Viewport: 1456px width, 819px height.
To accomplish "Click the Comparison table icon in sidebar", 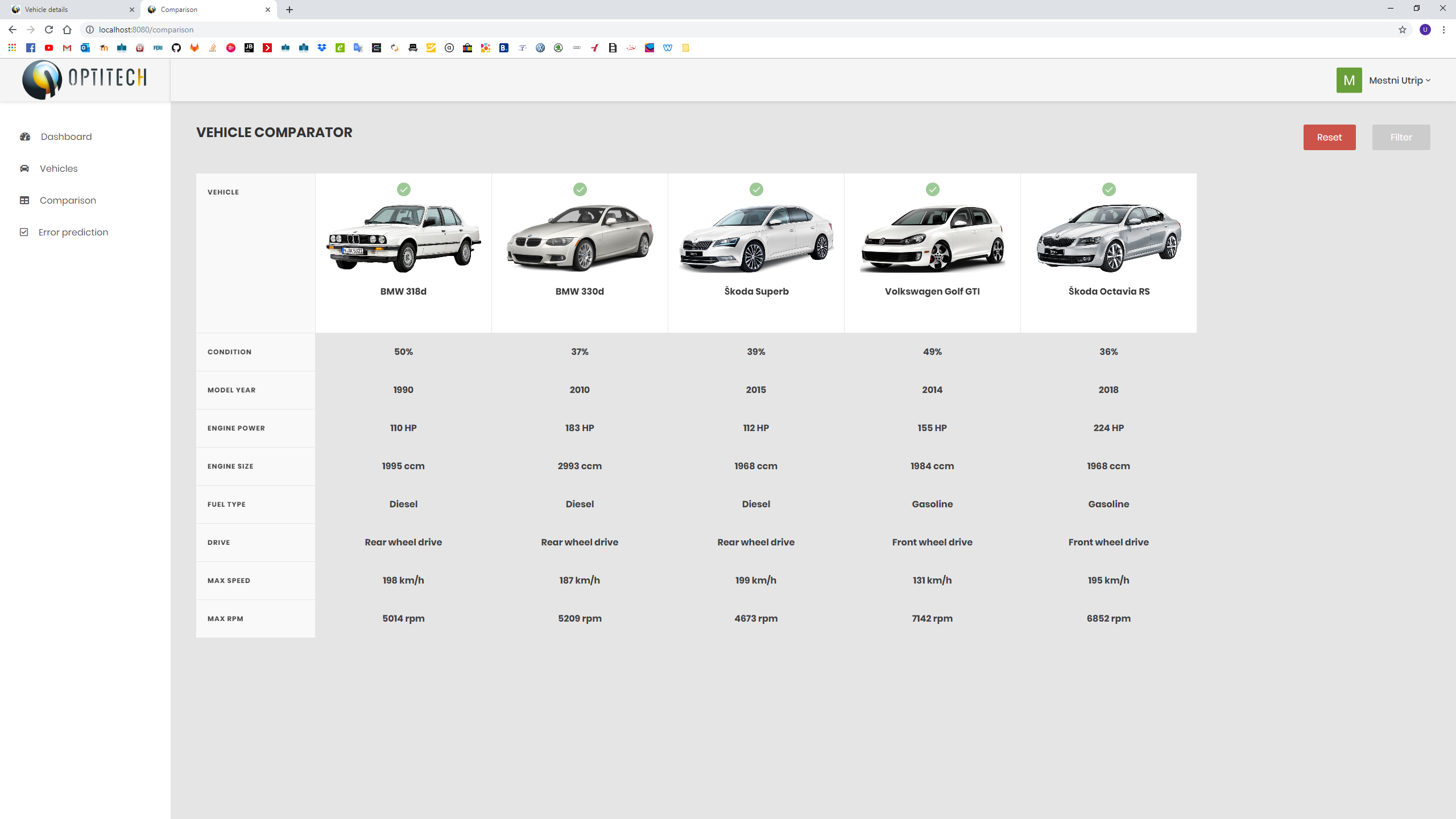I will click(24, 200).
